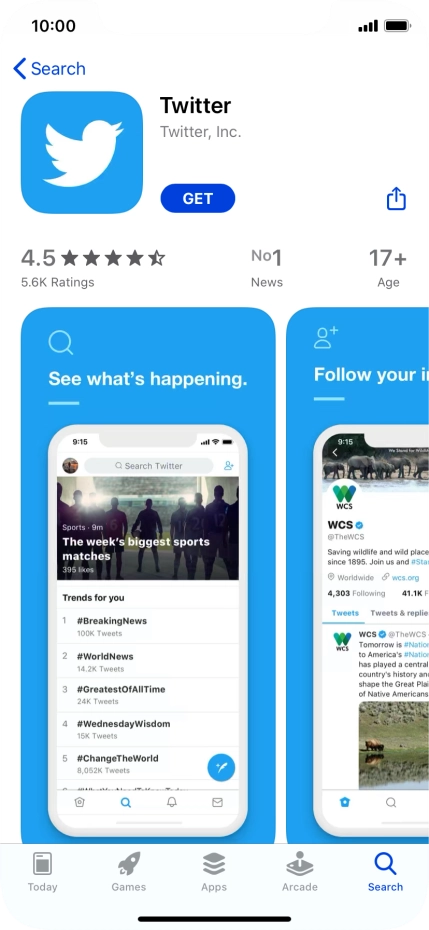
Task: Tap the add-person icon above "Follow your"
Action: coord(326,337)
